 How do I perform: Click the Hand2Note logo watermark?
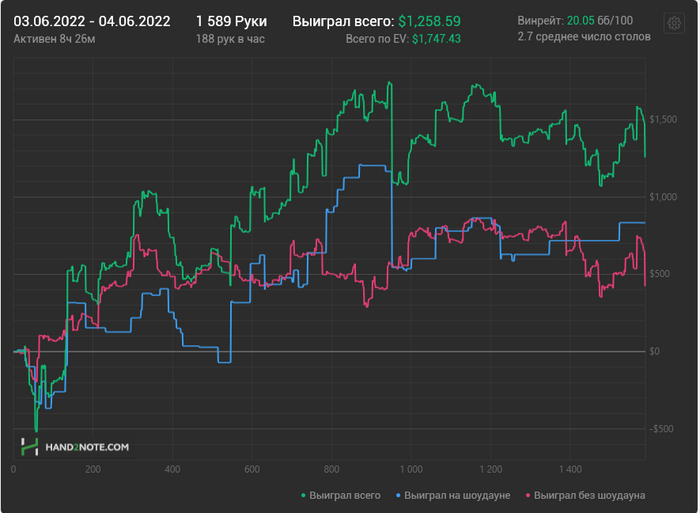[x=76, y=447]
